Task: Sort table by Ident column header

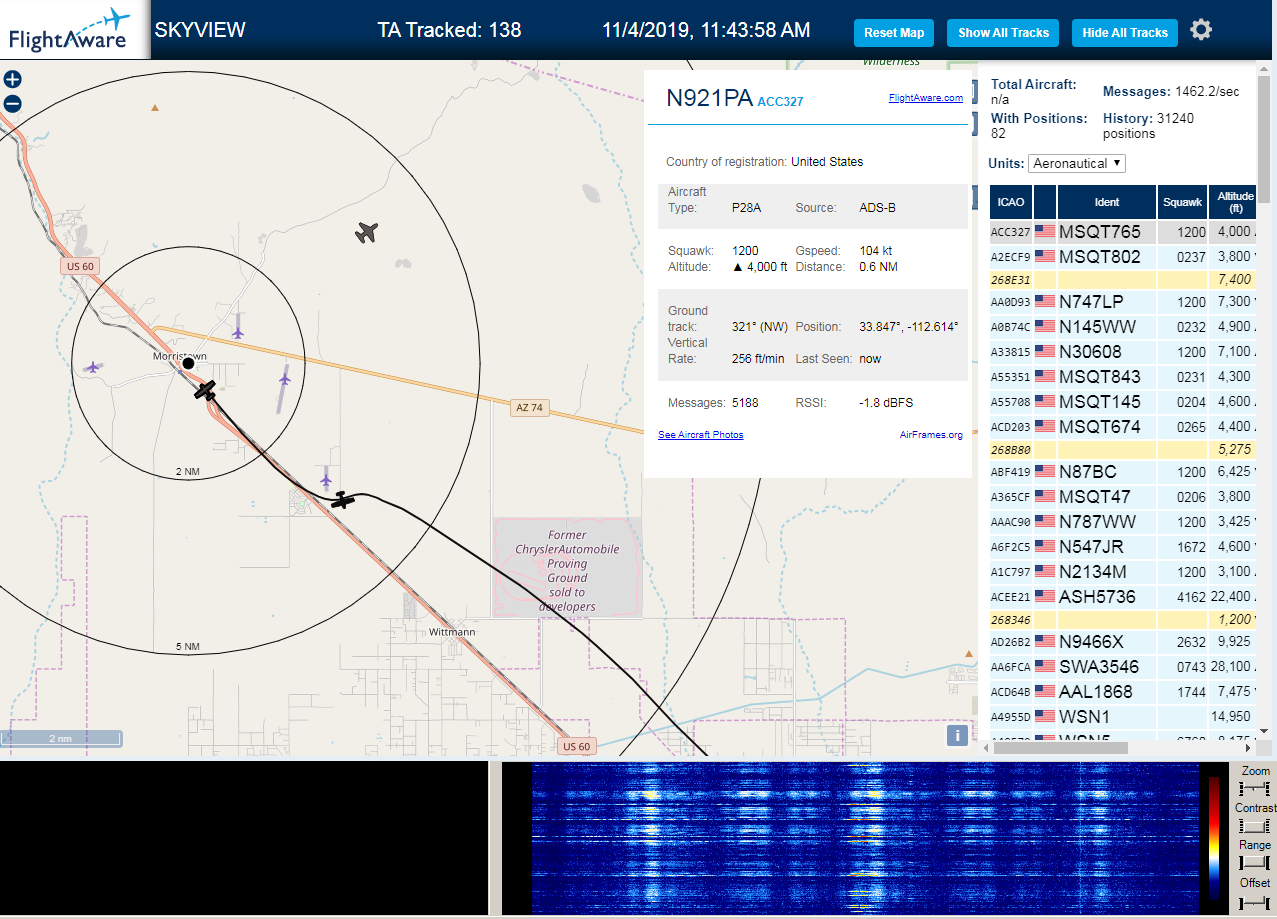Action: click(x=1107, y=202)
